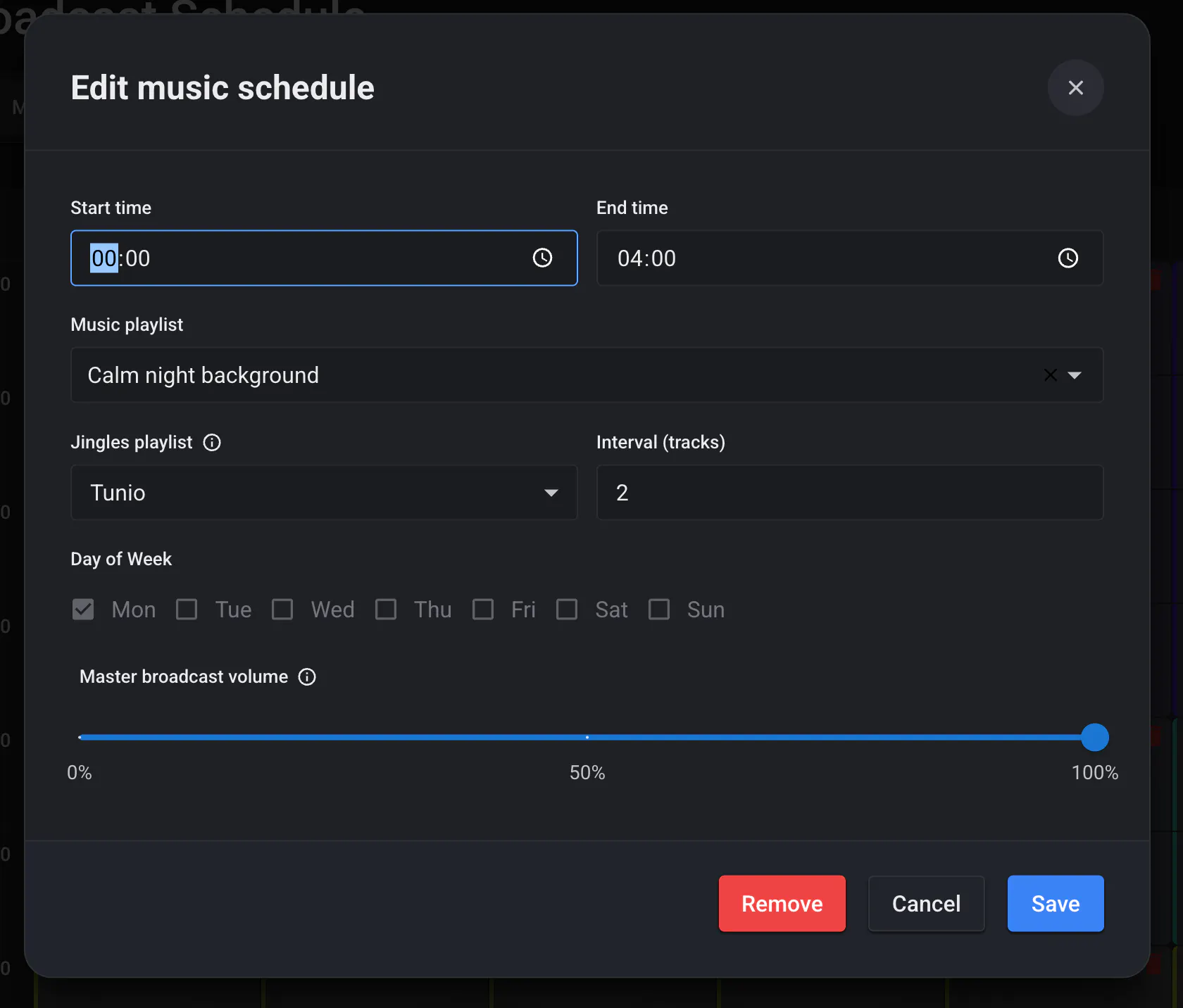Click the Edit music schedule title
Viewport: 1183px width, 1008px height.
(223, 88)
